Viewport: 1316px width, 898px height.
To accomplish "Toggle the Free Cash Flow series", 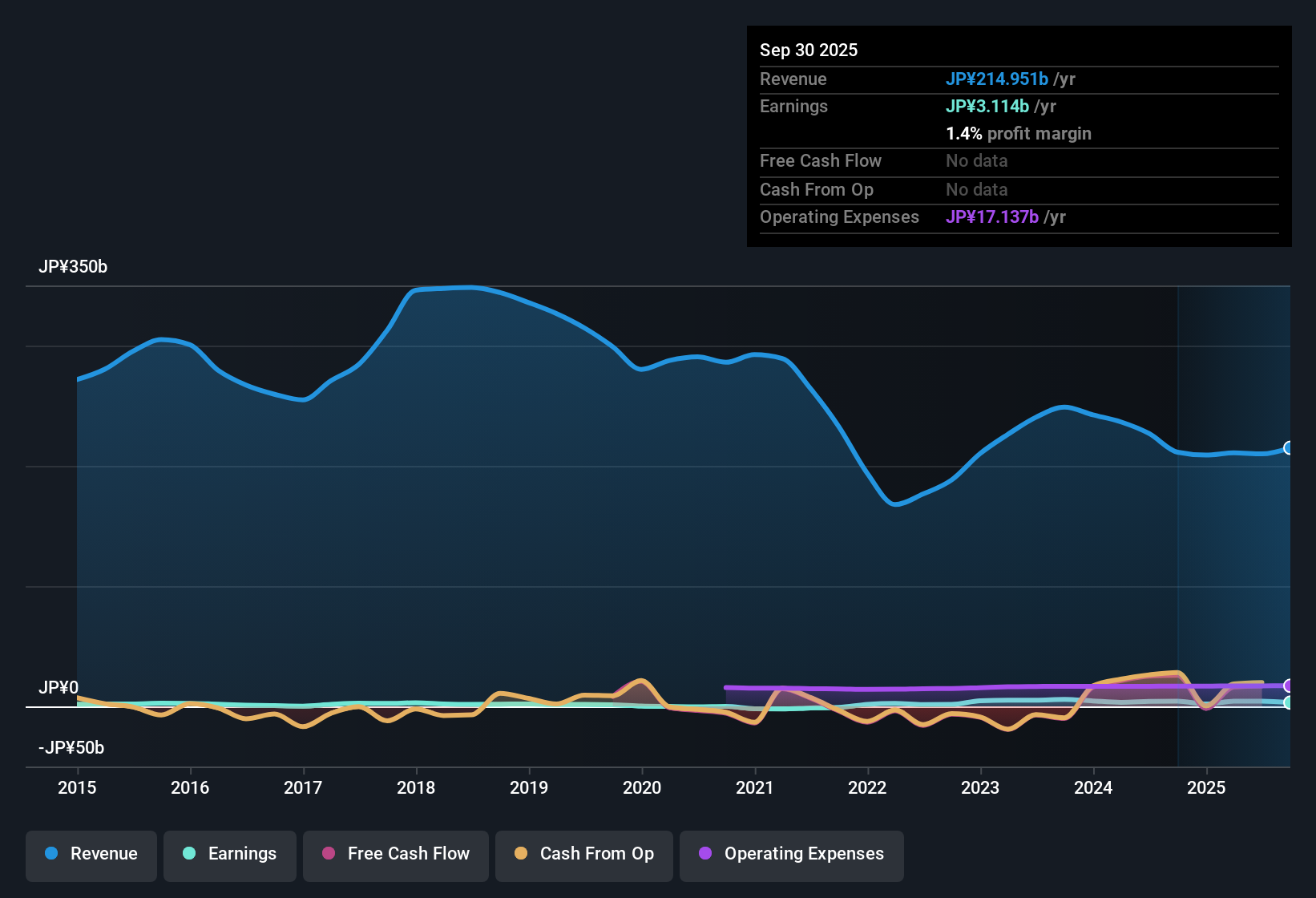I will [x=395, y=854].
